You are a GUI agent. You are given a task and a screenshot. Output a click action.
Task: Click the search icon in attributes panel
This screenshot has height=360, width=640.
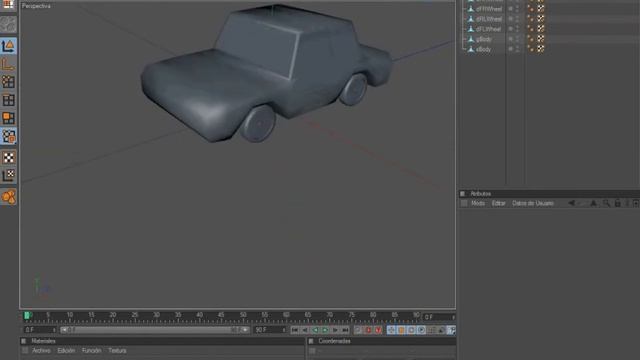(606, 203)
